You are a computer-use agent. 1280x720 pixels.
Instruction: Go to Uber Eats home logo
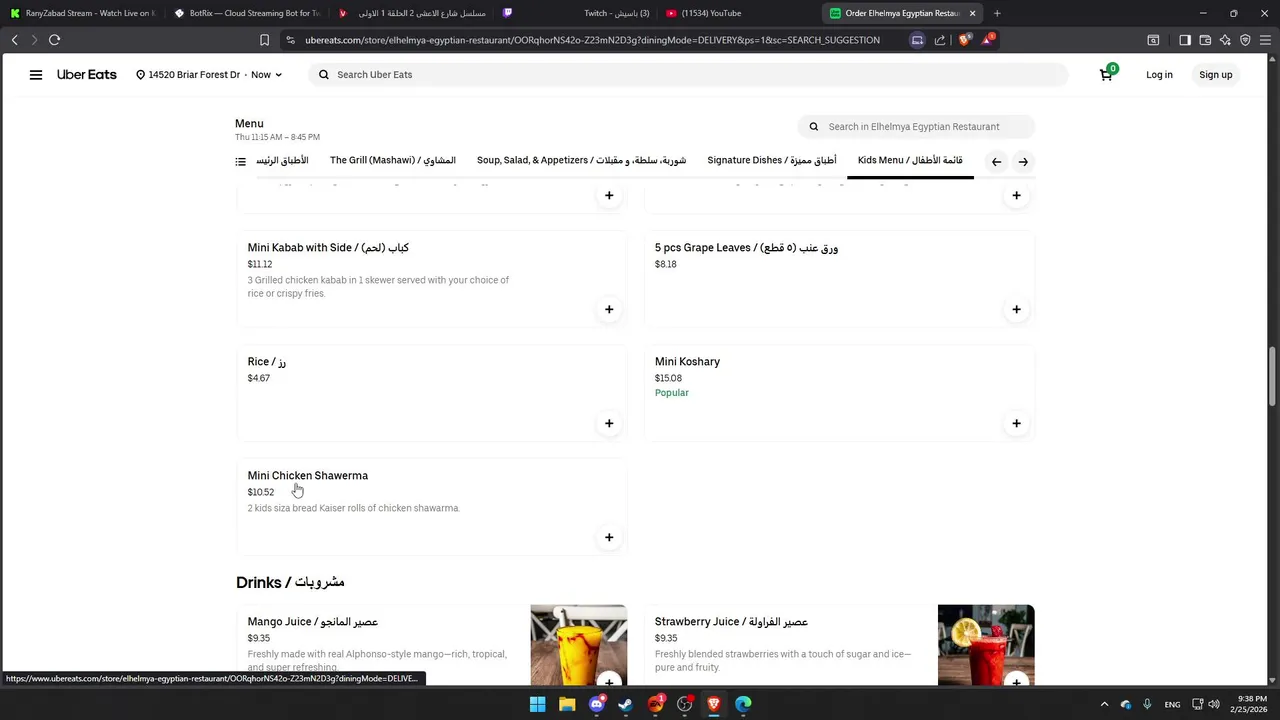tap(87, 75)
